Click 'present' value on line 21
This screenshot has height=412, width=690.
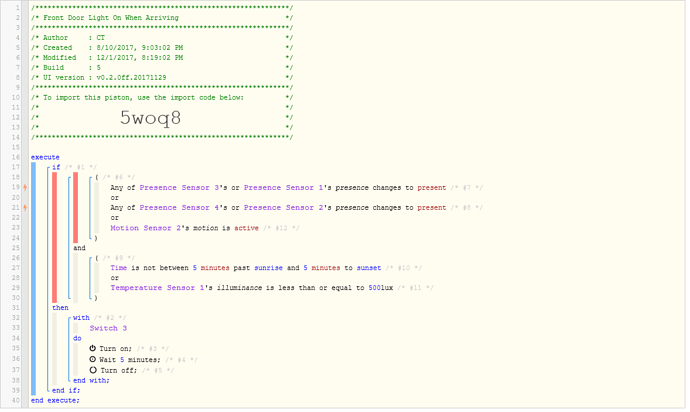point(432,208)
